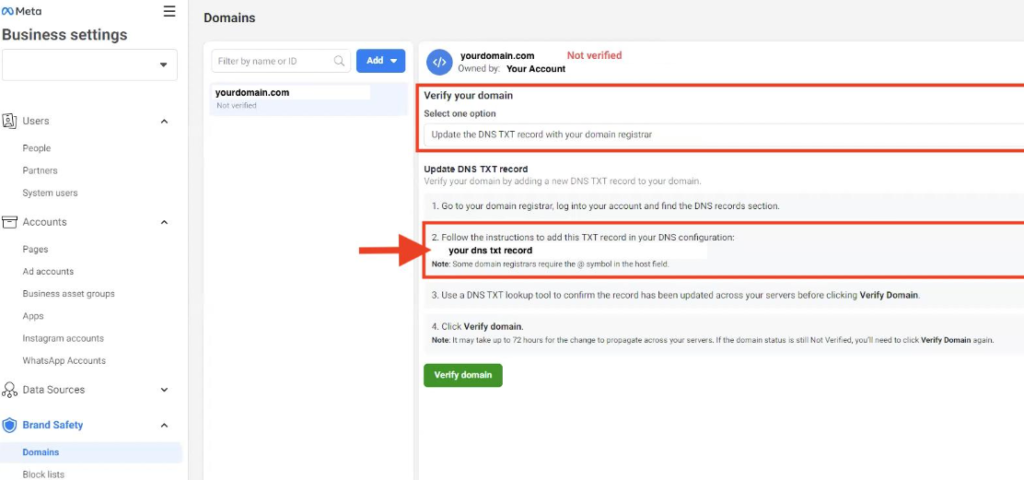The width and height of the screenshot is (1024, 480).
Task: Open Block lists
Action: click(43, 474)
